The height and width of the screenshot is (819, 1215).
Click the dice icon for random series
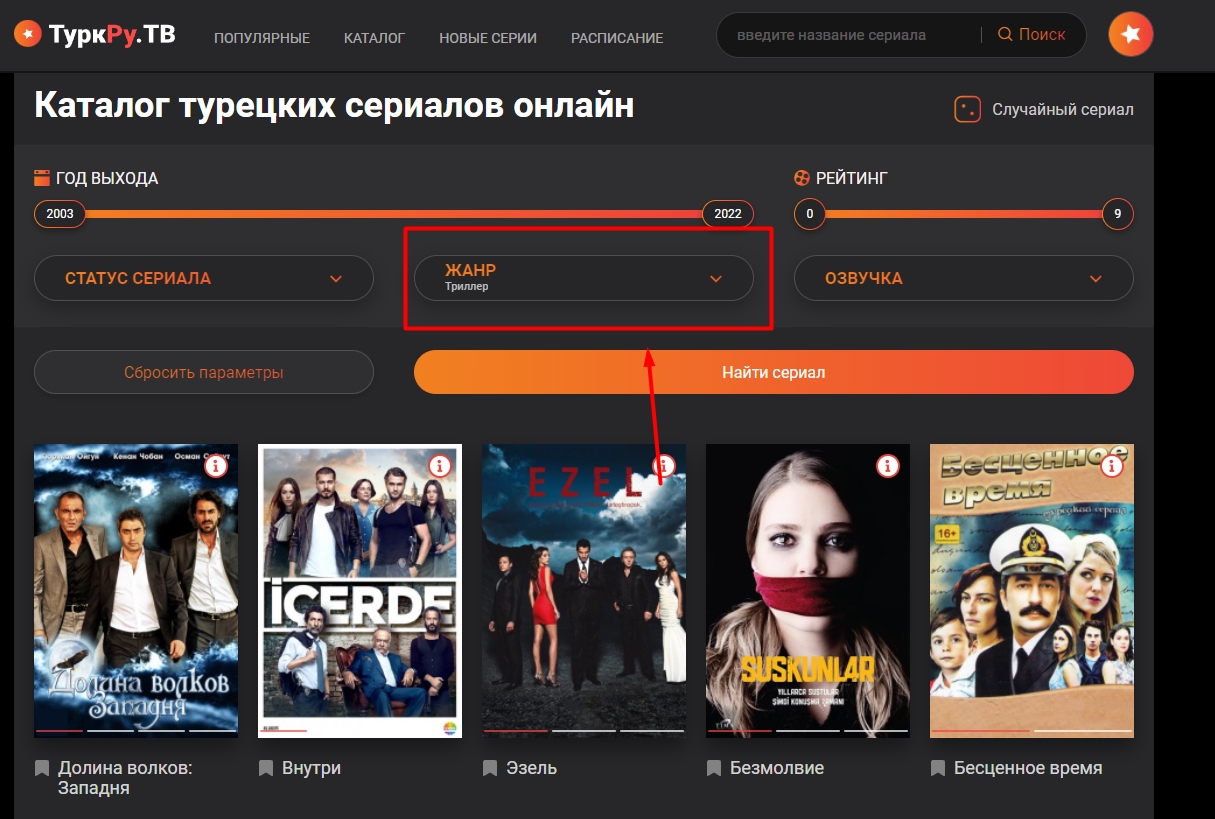[x=967, y=109]
